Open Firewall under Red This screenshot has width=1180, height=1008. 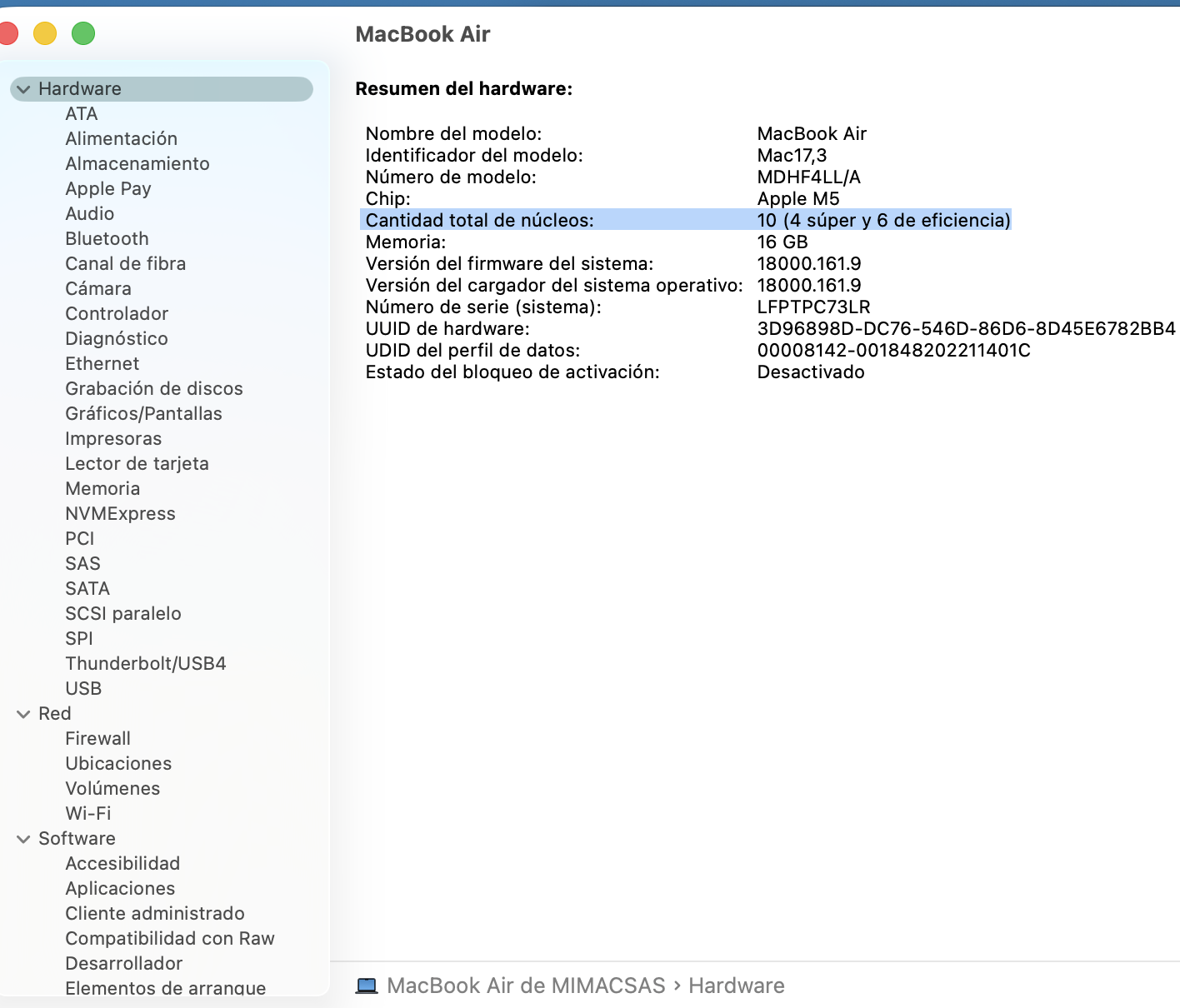tap(98, 739)
